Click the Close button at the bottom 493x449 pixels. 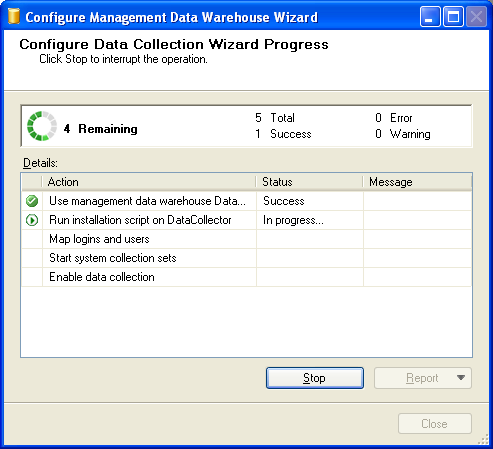pyautogui.click(x=435, y=424)
